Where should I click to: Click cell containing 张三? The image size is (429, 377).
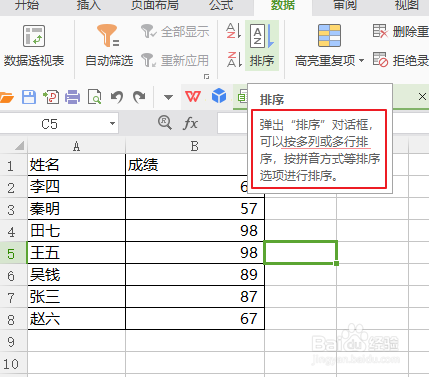[x=77, y=297]
